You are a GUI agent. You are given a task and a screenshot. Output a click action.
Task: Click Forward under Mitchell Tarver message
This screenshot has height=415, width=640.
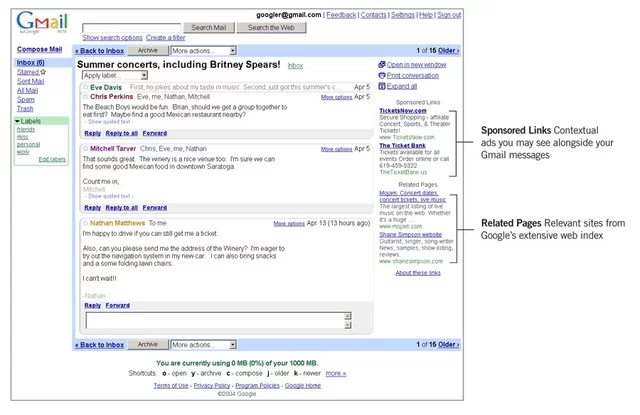point(155,207)
